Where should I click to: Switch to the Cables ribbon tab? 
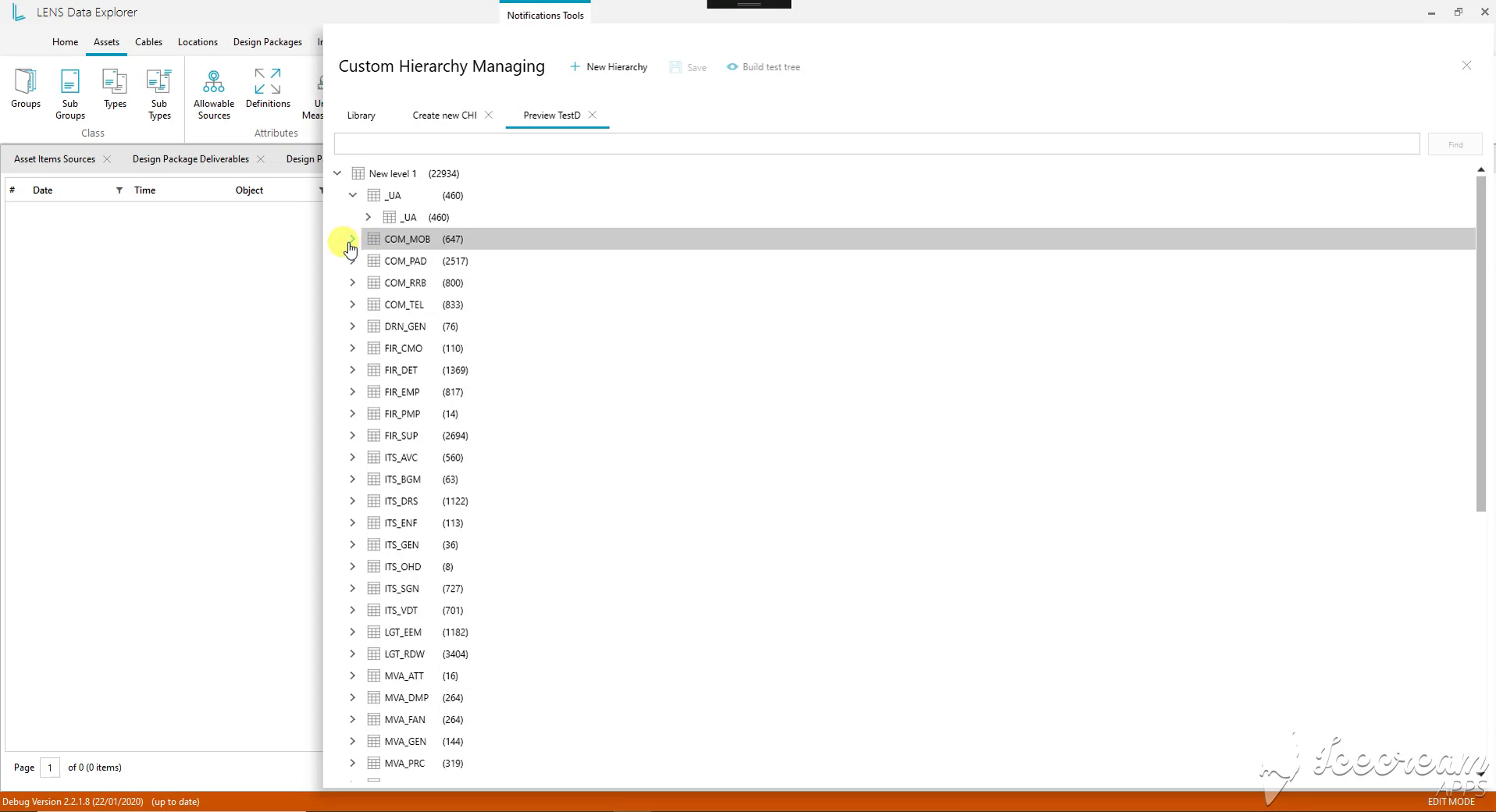coord(148,42)
